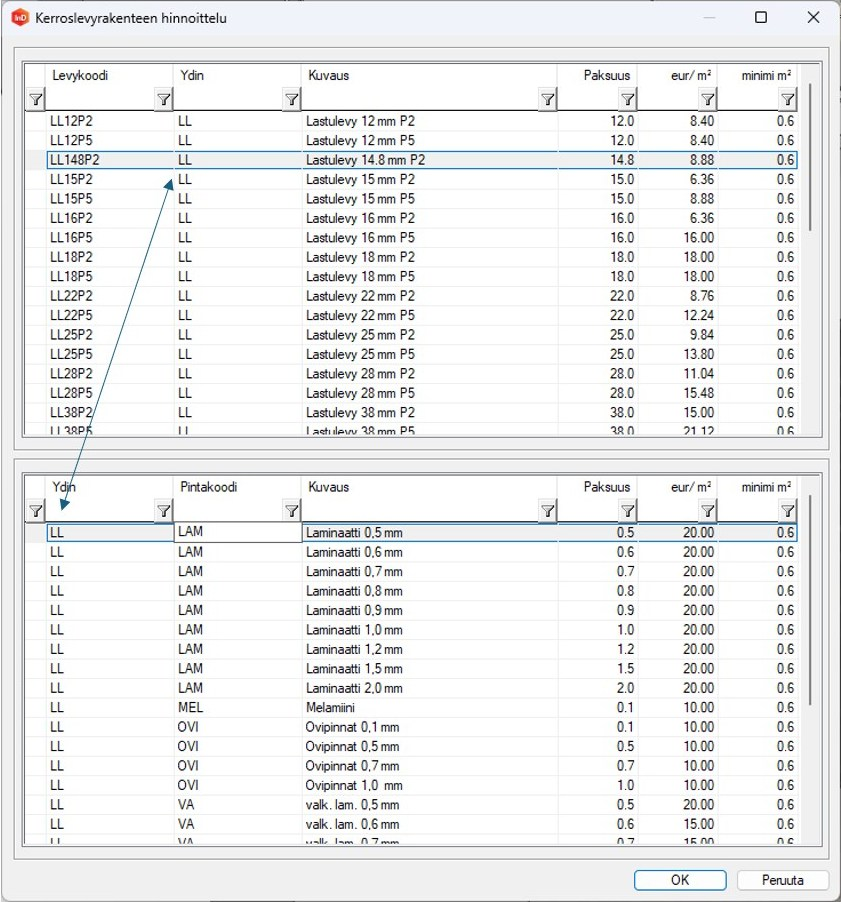Click the Kuvaus filter text field in upper table
Viewport: 841px width, 902px height.
pyautogui.click(x=419, y=99)
